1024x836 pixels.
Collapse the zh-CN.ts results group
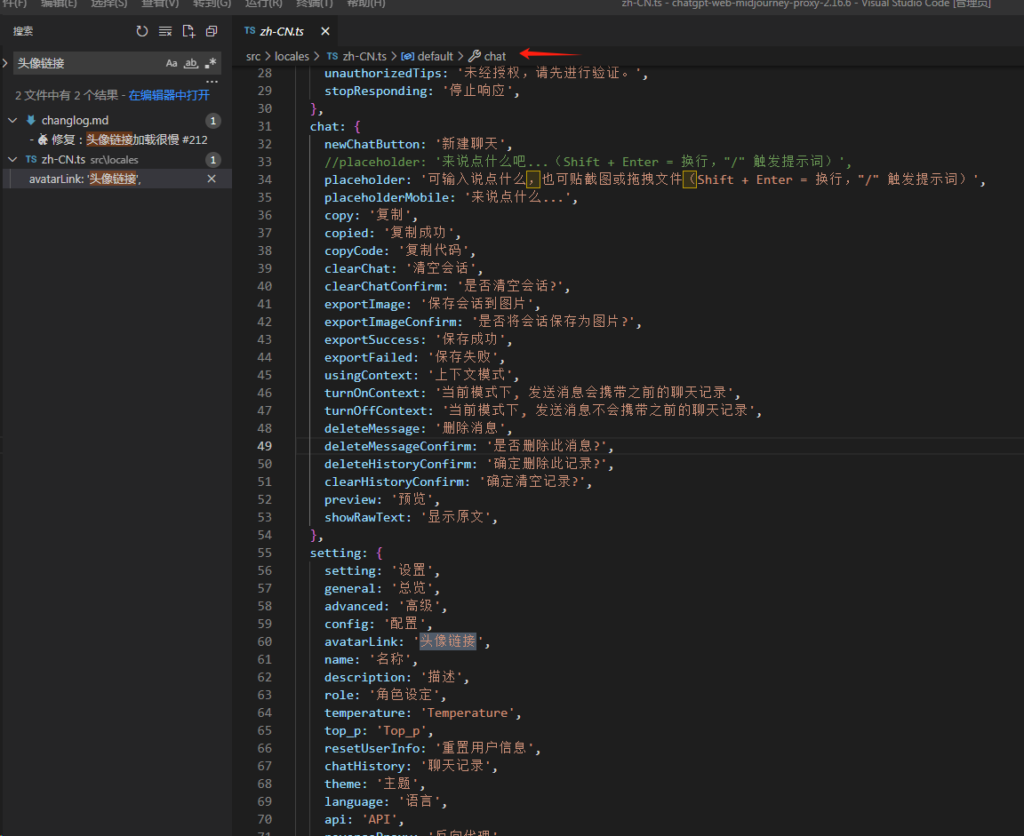(13, 159)
